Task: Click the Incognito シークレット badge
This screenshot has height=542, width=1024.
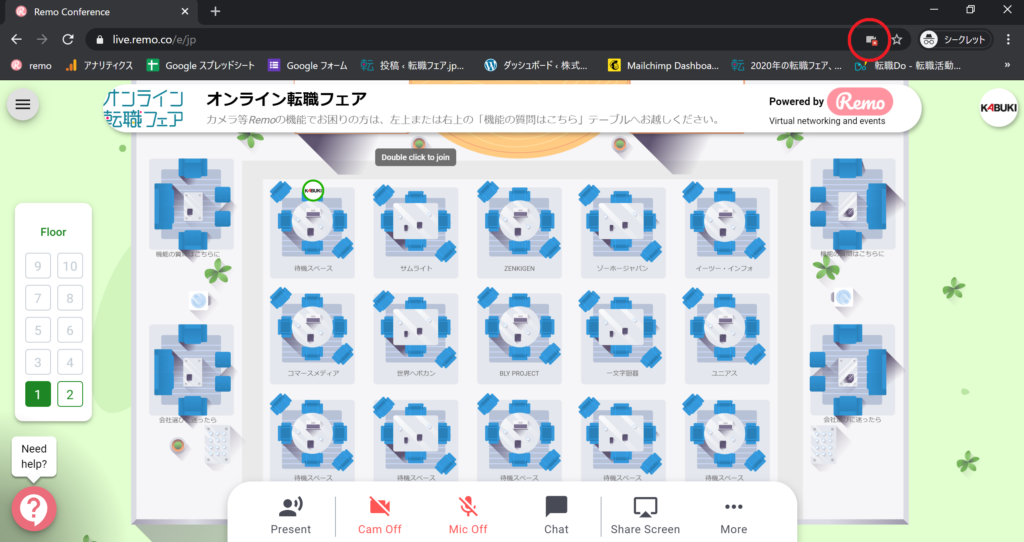Action: [x=953, y=40]
